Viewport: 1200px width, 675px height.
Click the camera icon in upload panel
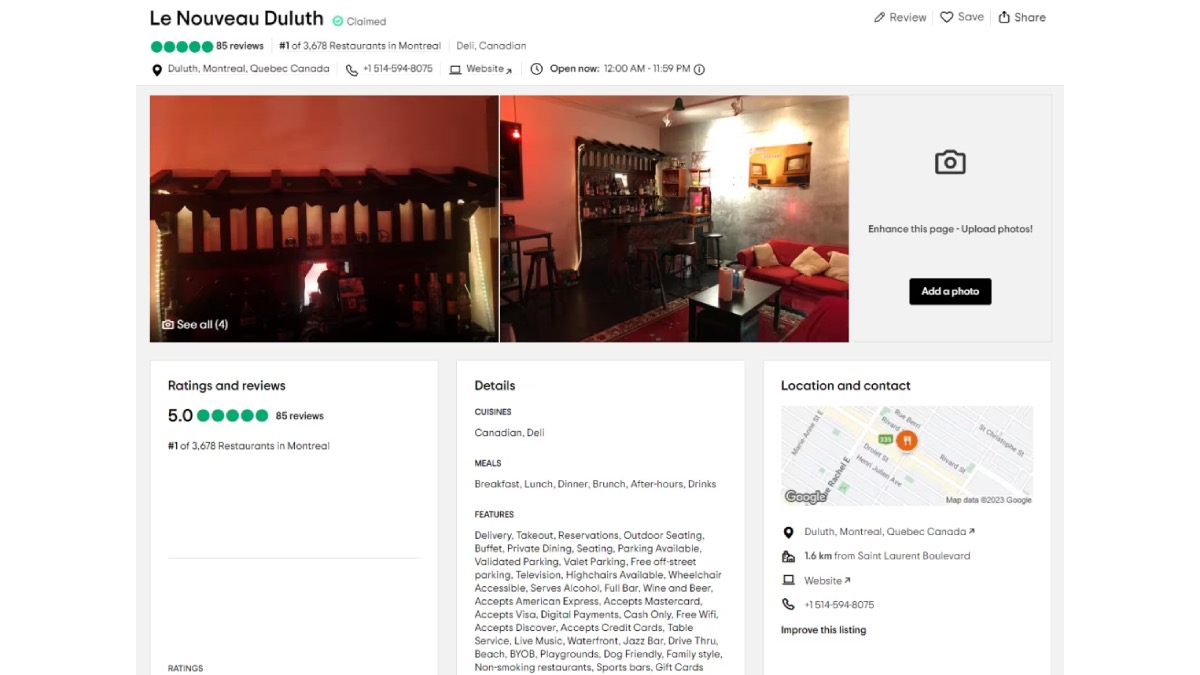[950, 162]
